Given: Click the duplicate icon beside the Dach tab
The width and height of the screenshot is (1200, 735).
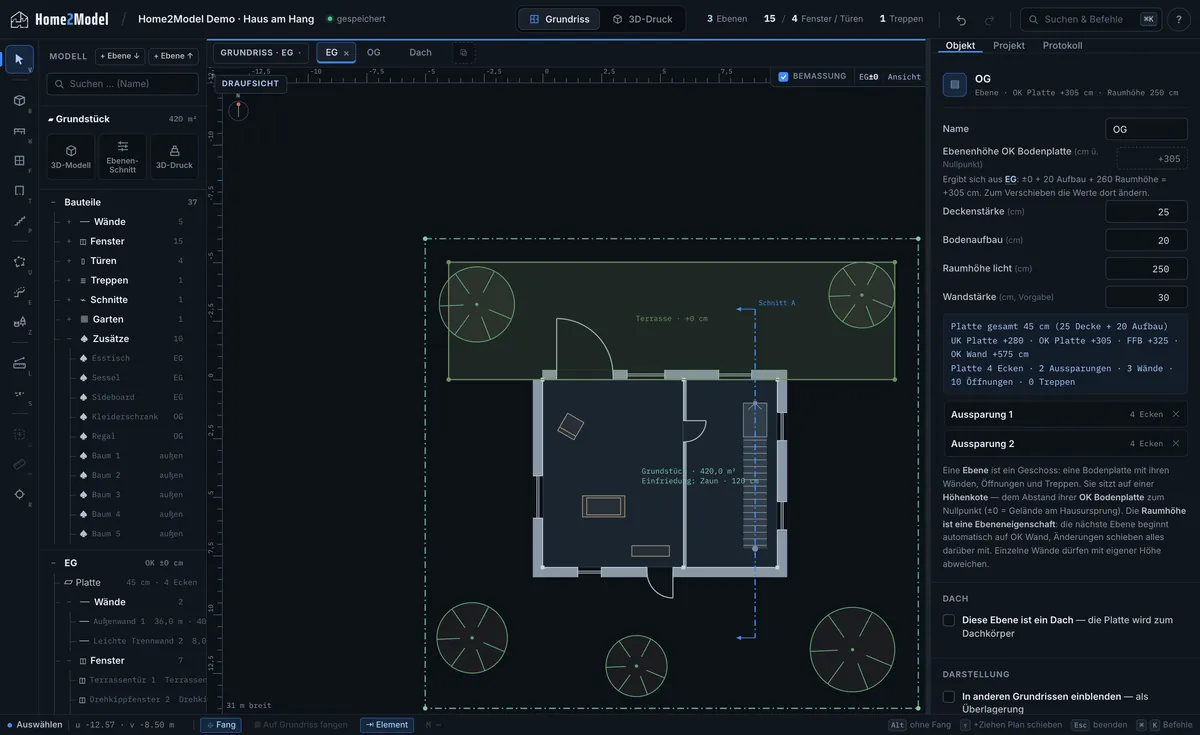Looking at the screenshot, I should tap(463, 52).
